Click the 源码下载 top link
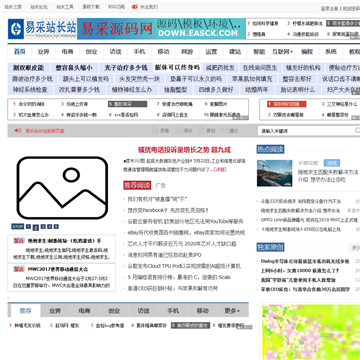Viewport: 360px width, 360px height. [91, 7]
